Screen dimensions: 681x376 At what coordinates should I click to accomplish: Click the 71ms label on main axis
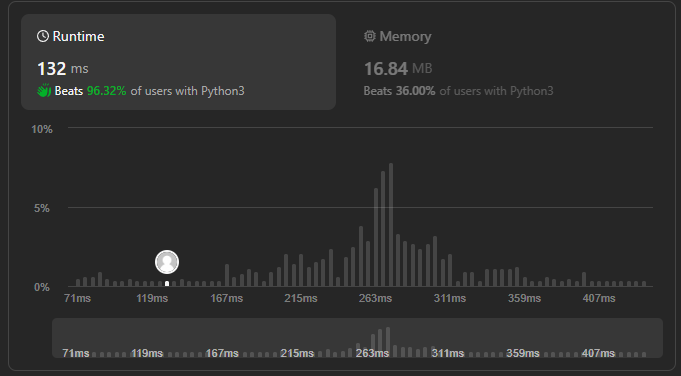(x=77, y=298)
